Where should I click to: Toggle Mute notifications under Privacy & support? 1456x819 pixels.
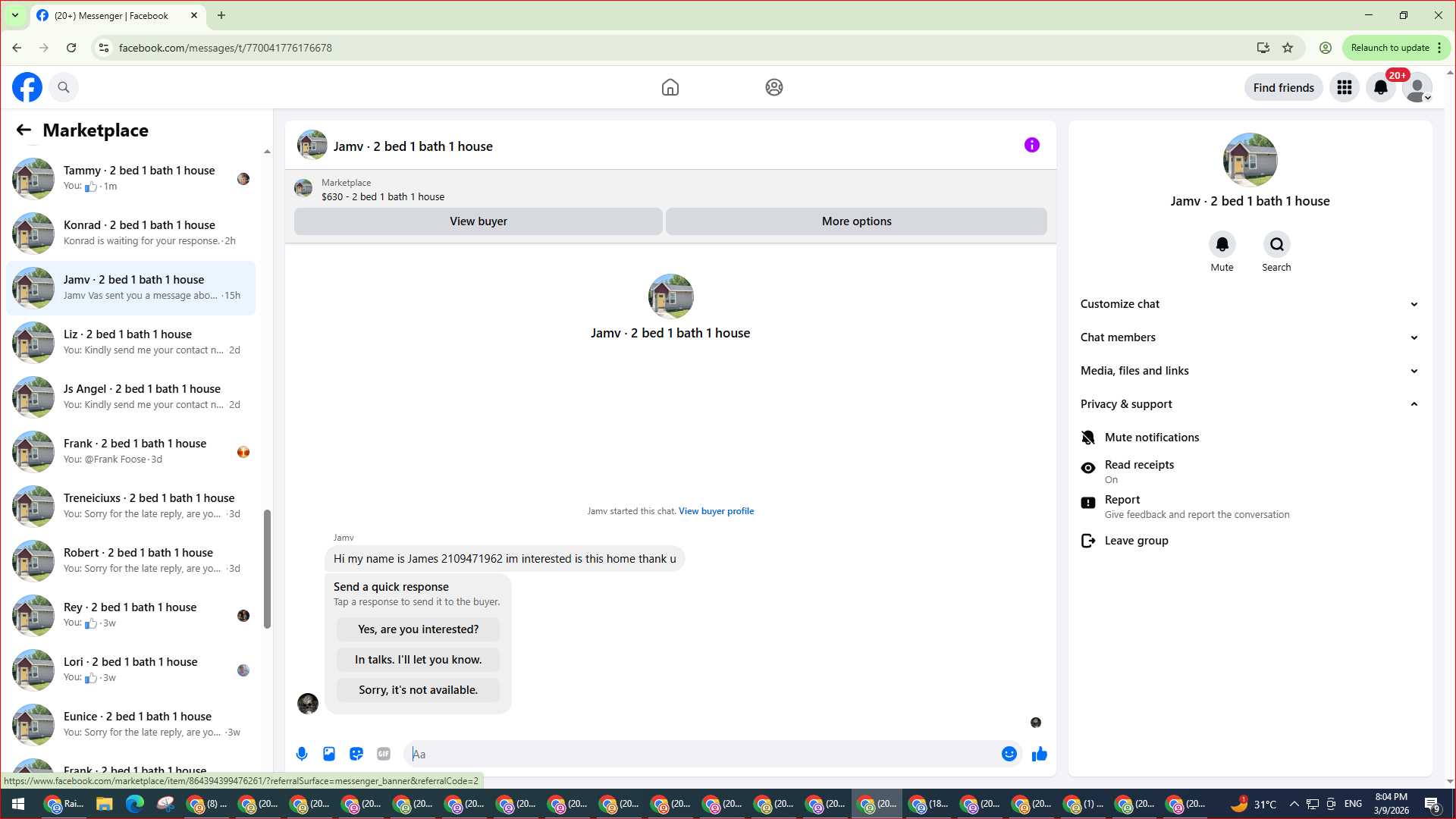coord(1151,438)
